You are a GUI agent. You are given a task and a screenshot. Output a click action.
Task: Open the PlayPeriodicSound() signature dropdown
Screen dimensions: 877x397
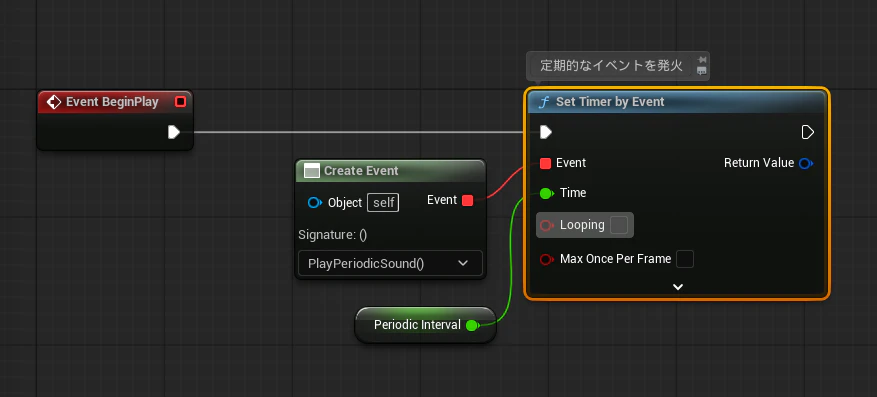pyautogui.click(x=390, y=263)
